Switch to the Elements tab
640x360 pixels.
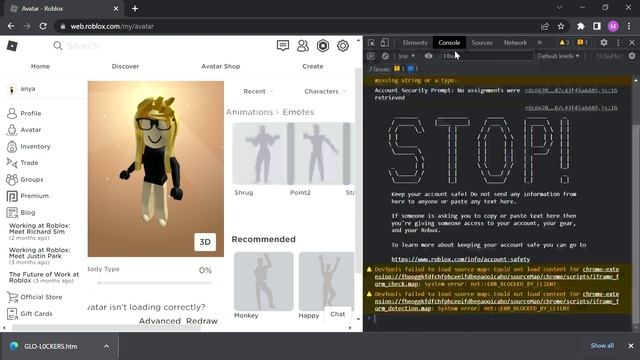pos(415,42)
